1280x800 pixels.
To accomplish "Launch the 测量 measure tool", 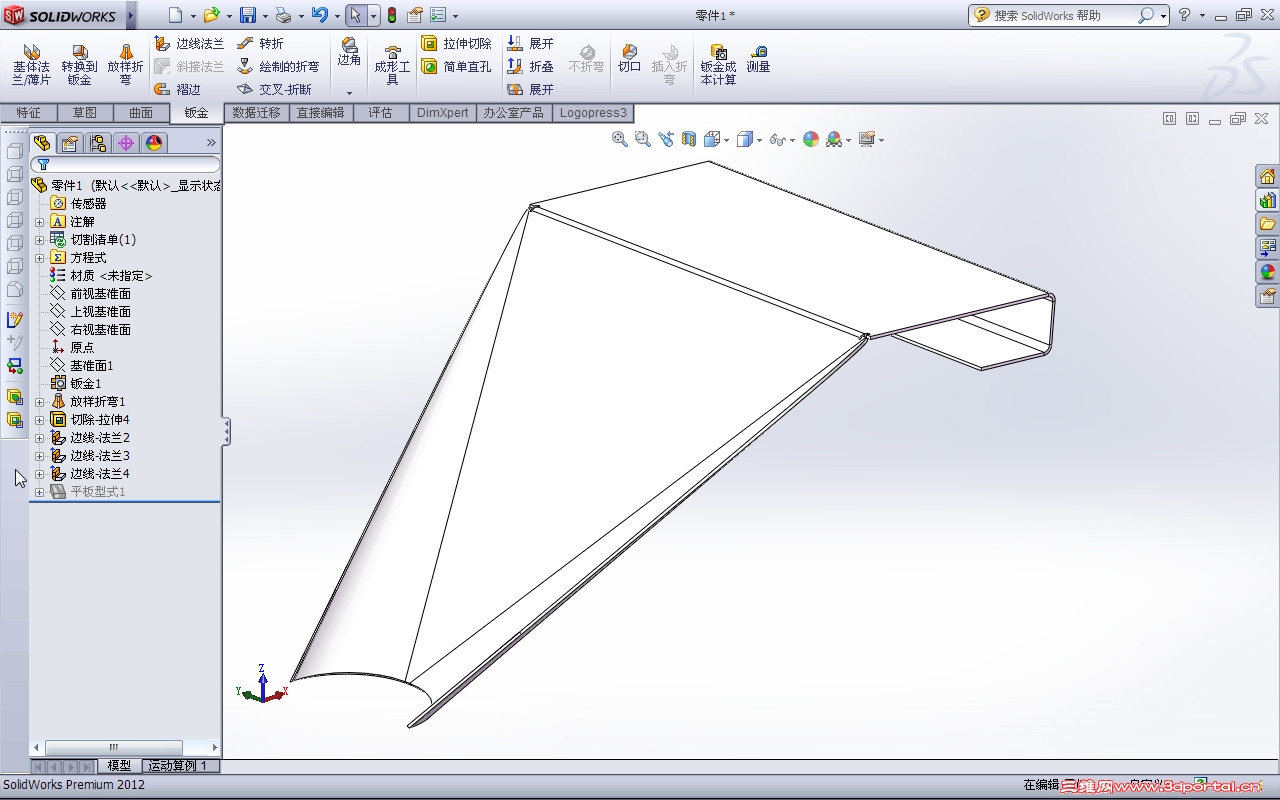I will 758,59.
